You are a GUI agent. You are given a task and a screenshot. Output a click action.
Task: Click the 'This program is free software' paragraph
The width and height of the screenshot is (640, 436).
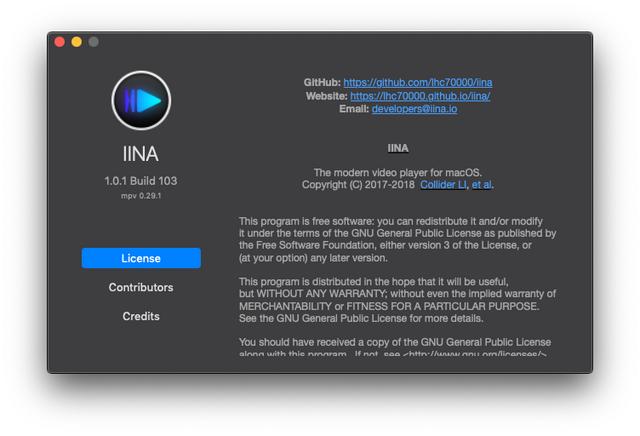pyautogui.click(x=398, y=240)
